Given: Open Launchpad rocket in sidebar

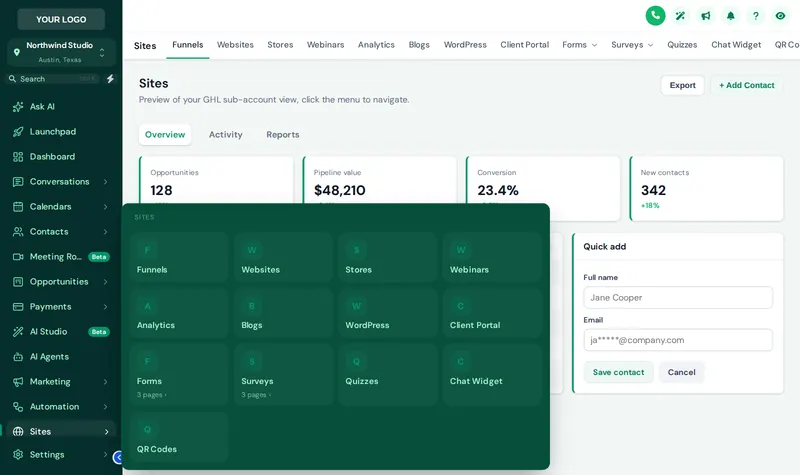Looking at the screenshot, I should point(61,132).
